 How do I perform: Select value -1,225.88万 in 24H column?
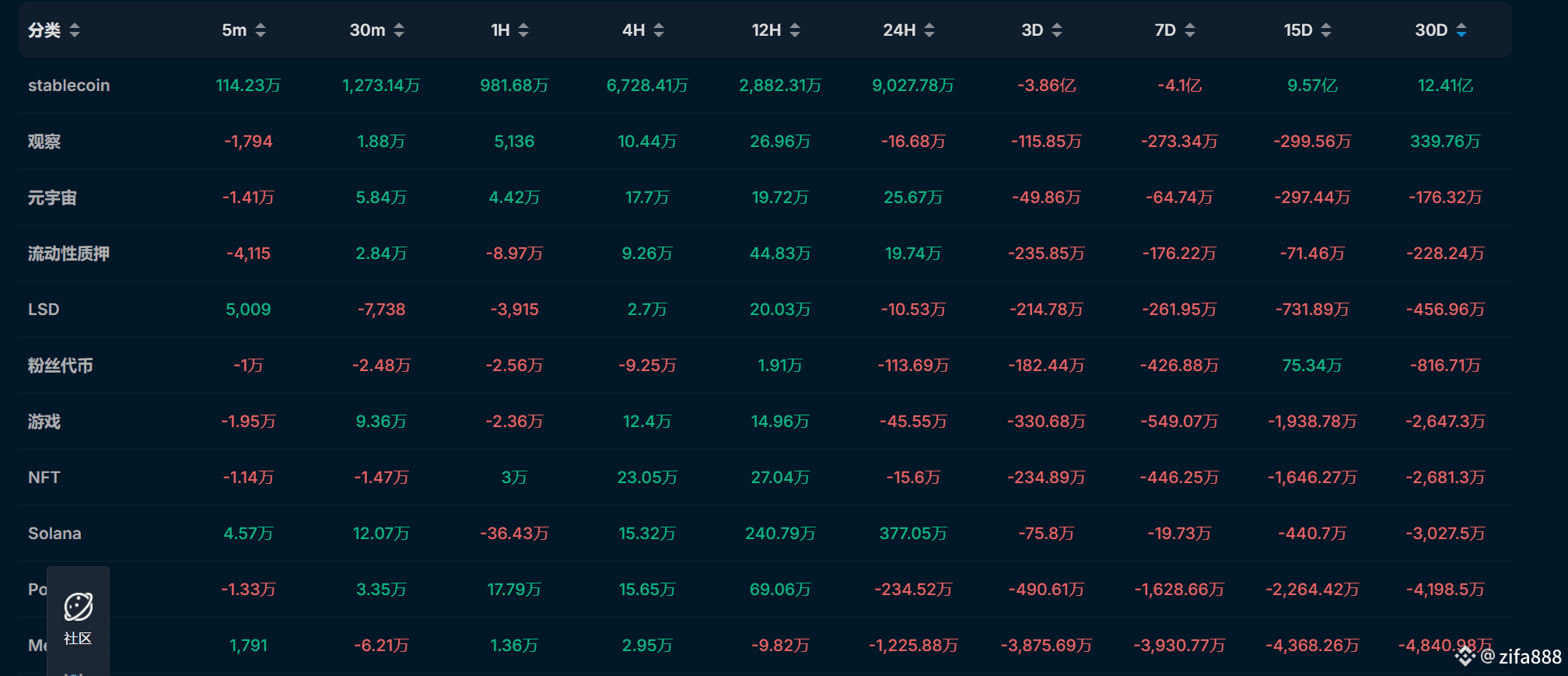[913, 646]
